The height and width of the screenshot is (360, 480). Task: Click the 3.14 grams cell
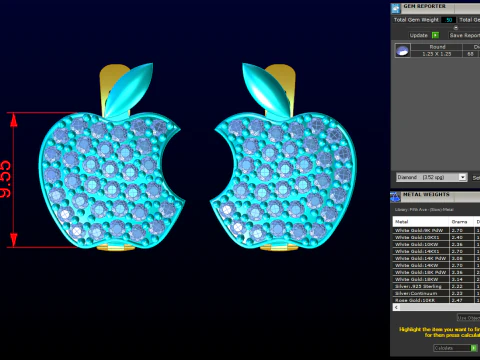(462, 279)
